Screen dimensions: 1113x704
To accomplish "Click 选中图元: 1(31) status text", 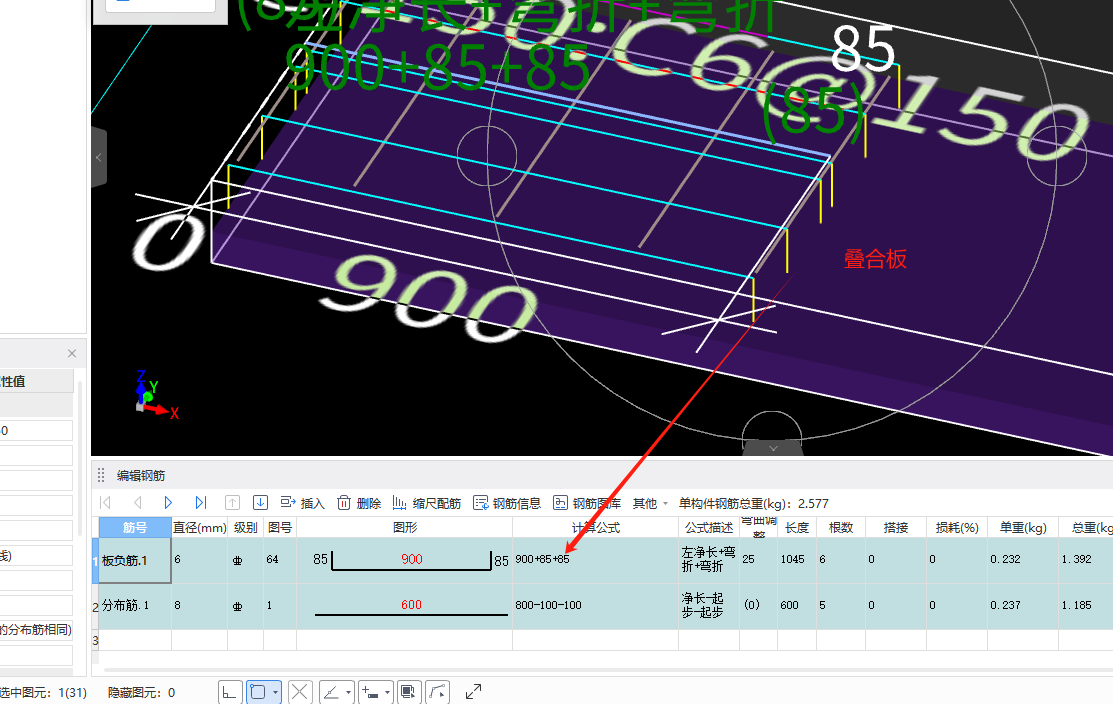I will click(43, 692).
